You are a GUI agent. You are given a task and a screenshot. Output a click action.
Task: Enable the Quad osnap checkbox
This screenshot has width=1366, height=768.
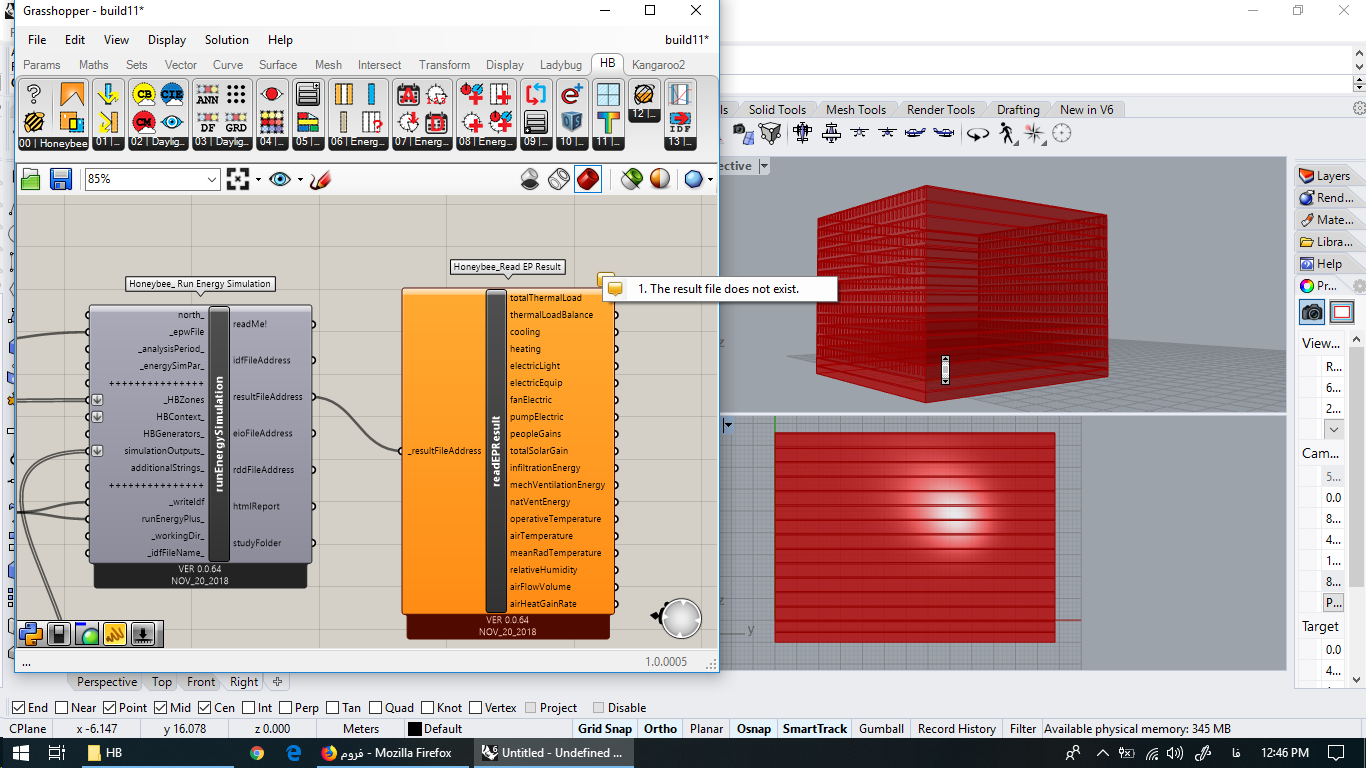(x=377, y=708)
